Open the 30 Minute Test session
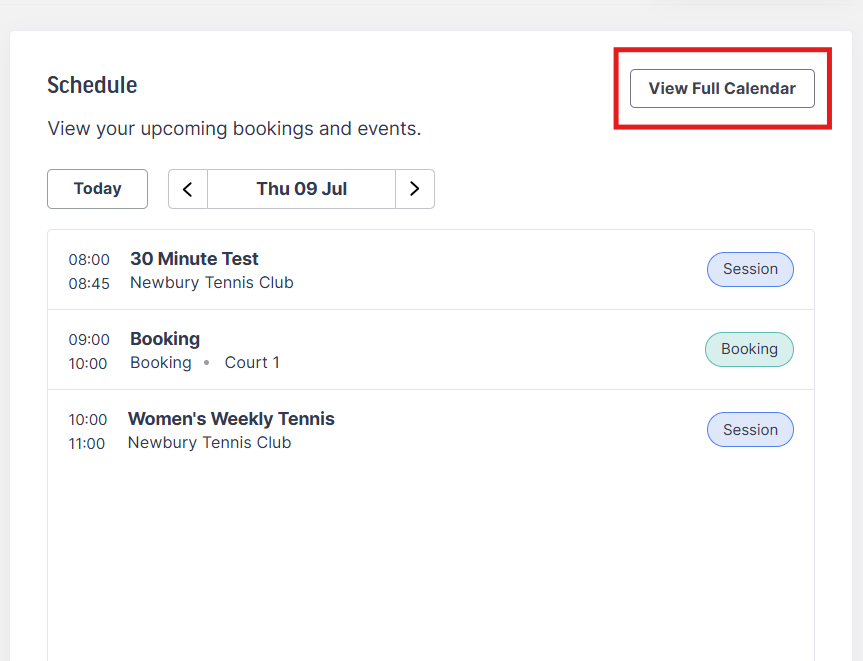 [194, 259]
